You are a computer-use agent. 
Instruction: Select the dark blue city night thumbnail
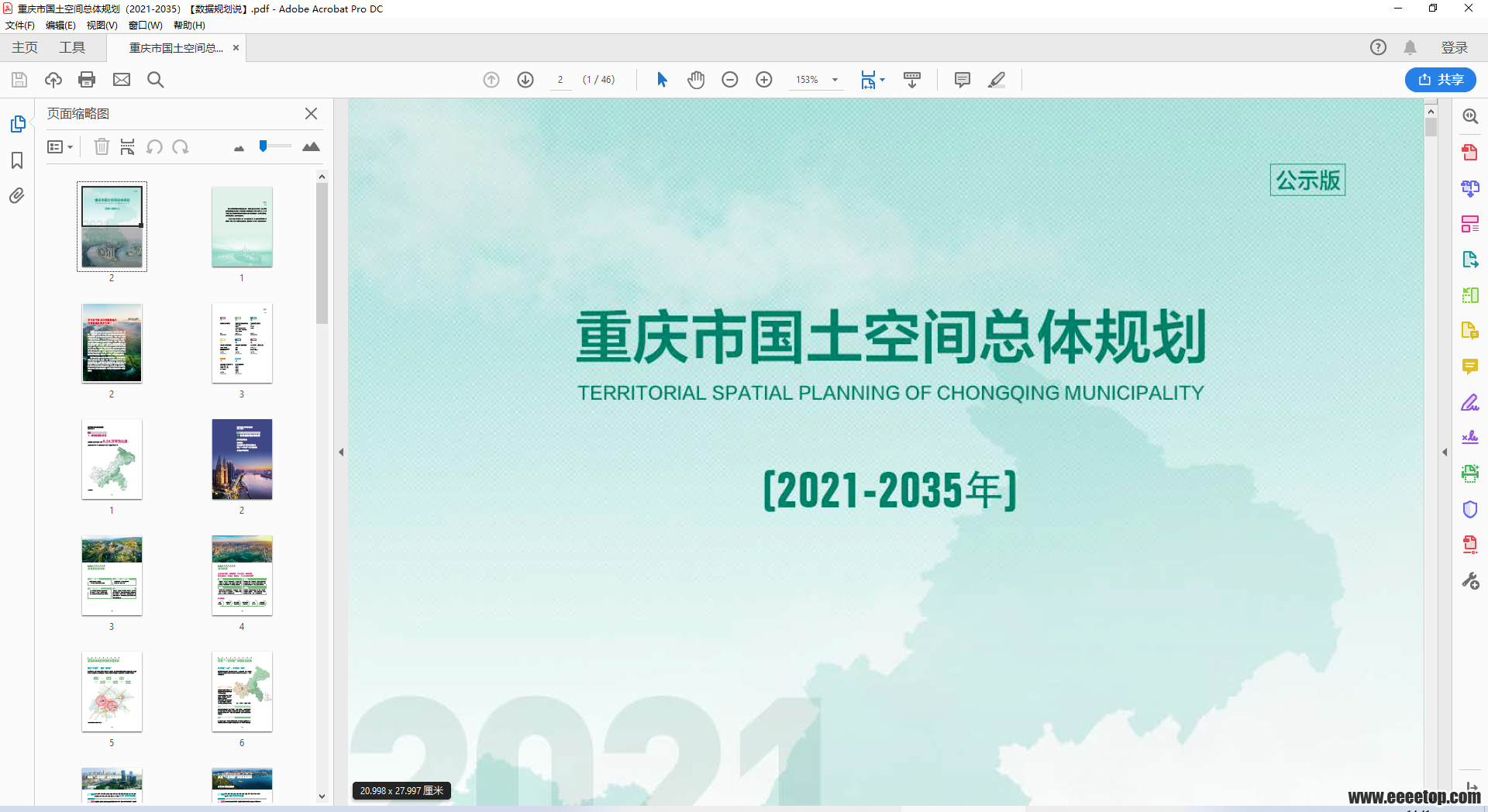point(242,459)
